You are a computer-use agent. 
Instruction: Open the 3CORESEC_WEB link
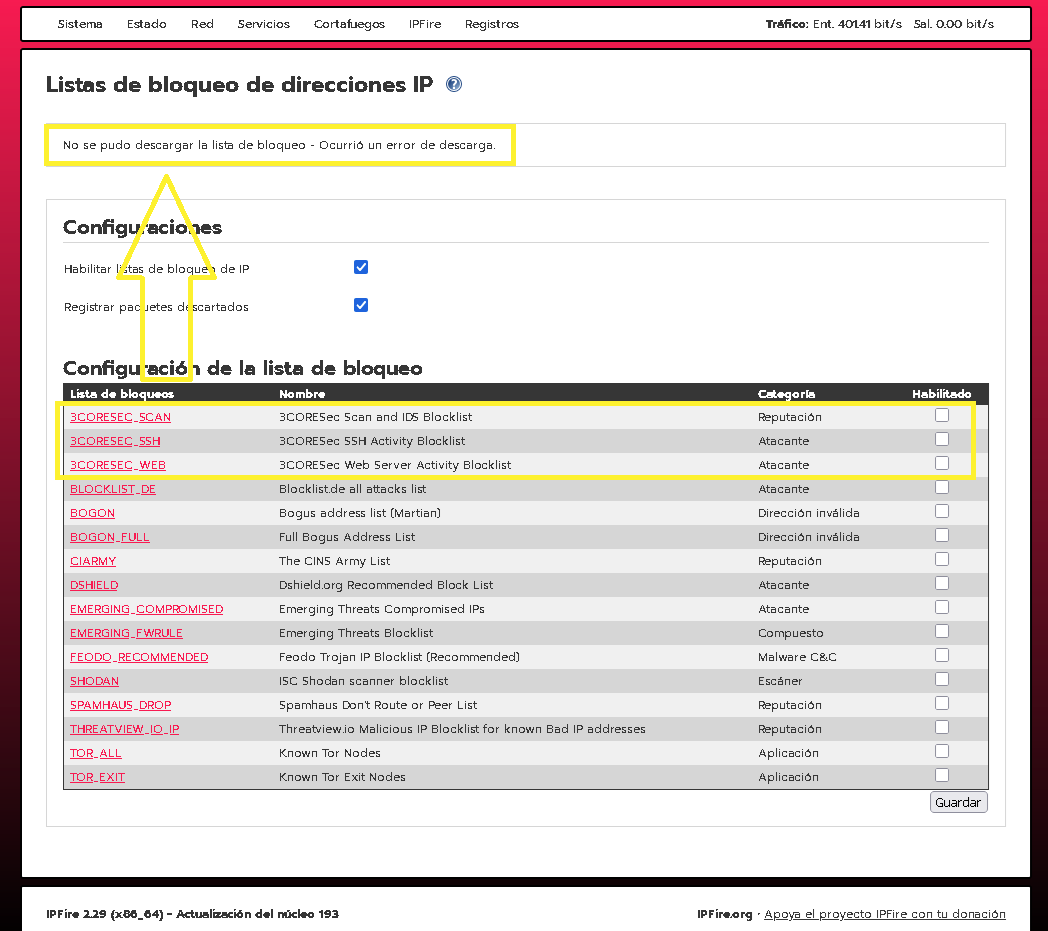pyautogui.click(x=118, y=465)
